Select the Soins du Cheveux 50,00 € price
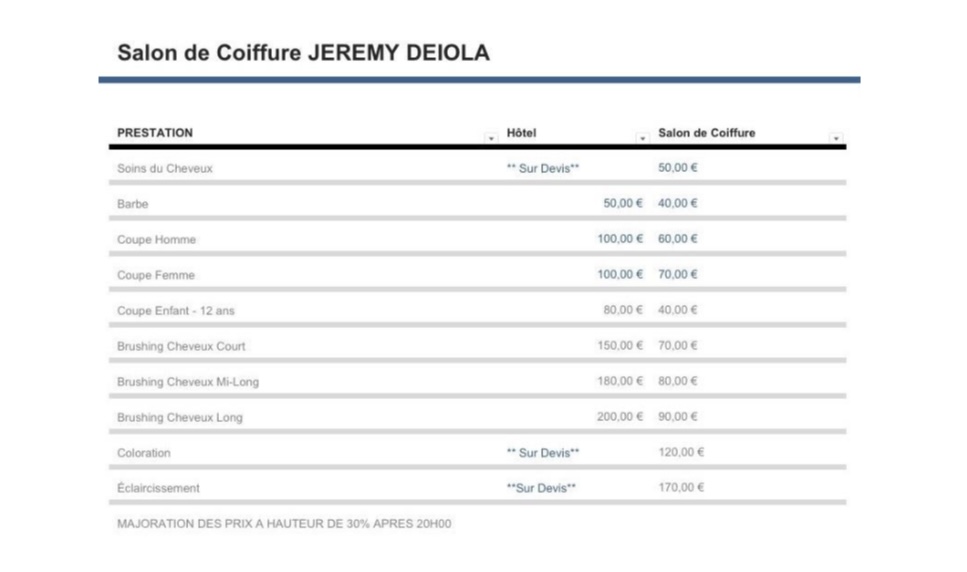This screenshot has width=967, height=572. pyautogui.click(x=677, y=168)
